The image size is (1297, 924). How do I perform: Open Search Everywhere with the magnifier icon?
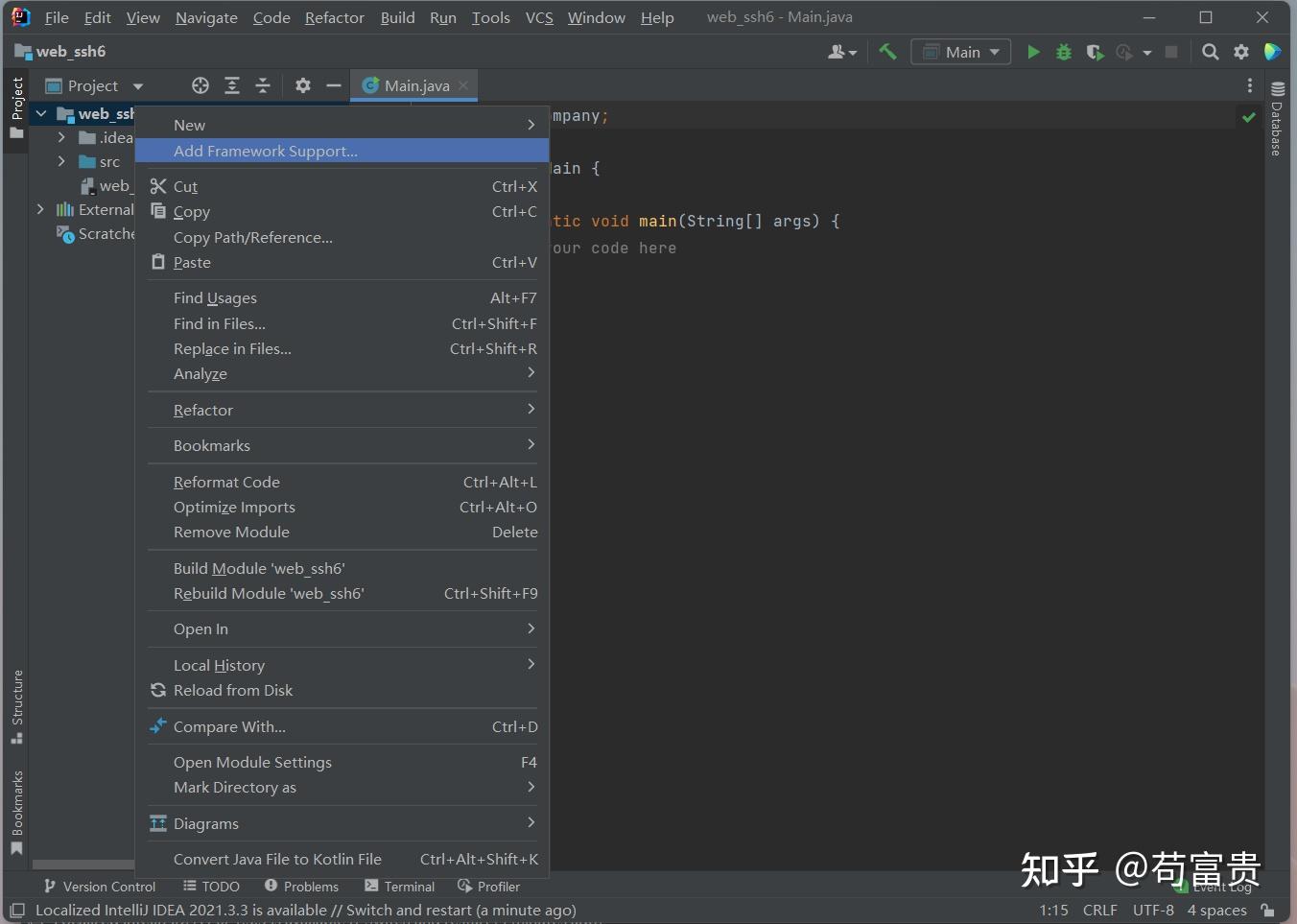(1210, 52)
